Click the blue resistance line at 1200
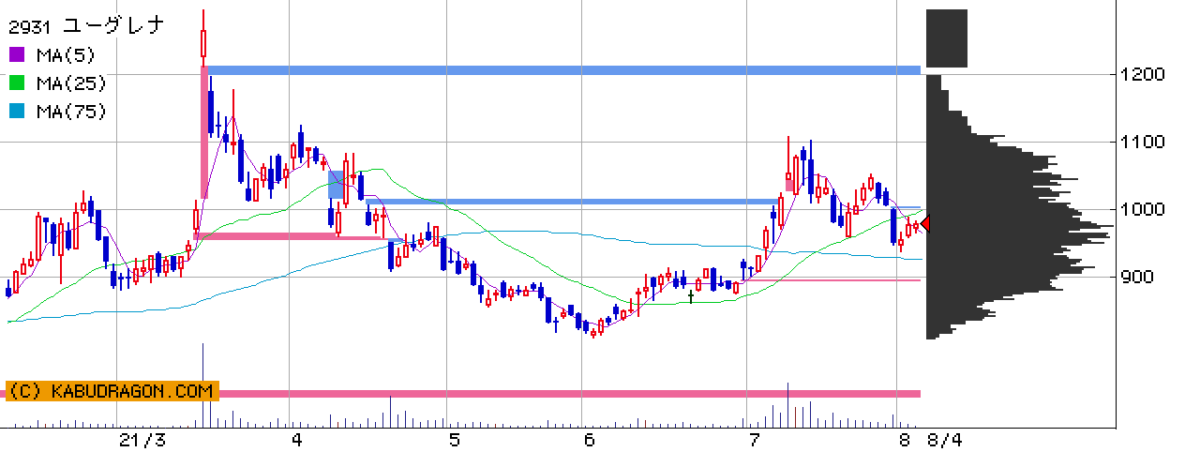 point(563,70)
